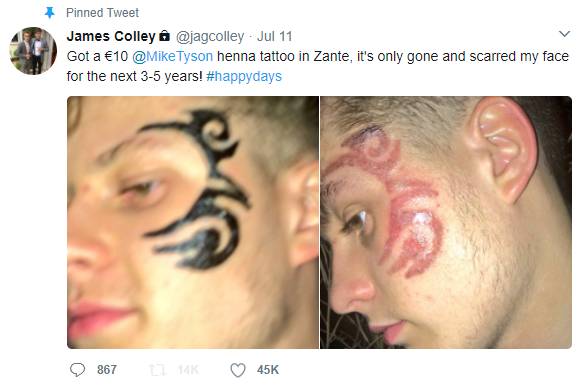
Task: Click the @MikeTyson mention link
Action: (x=172, y=56)
